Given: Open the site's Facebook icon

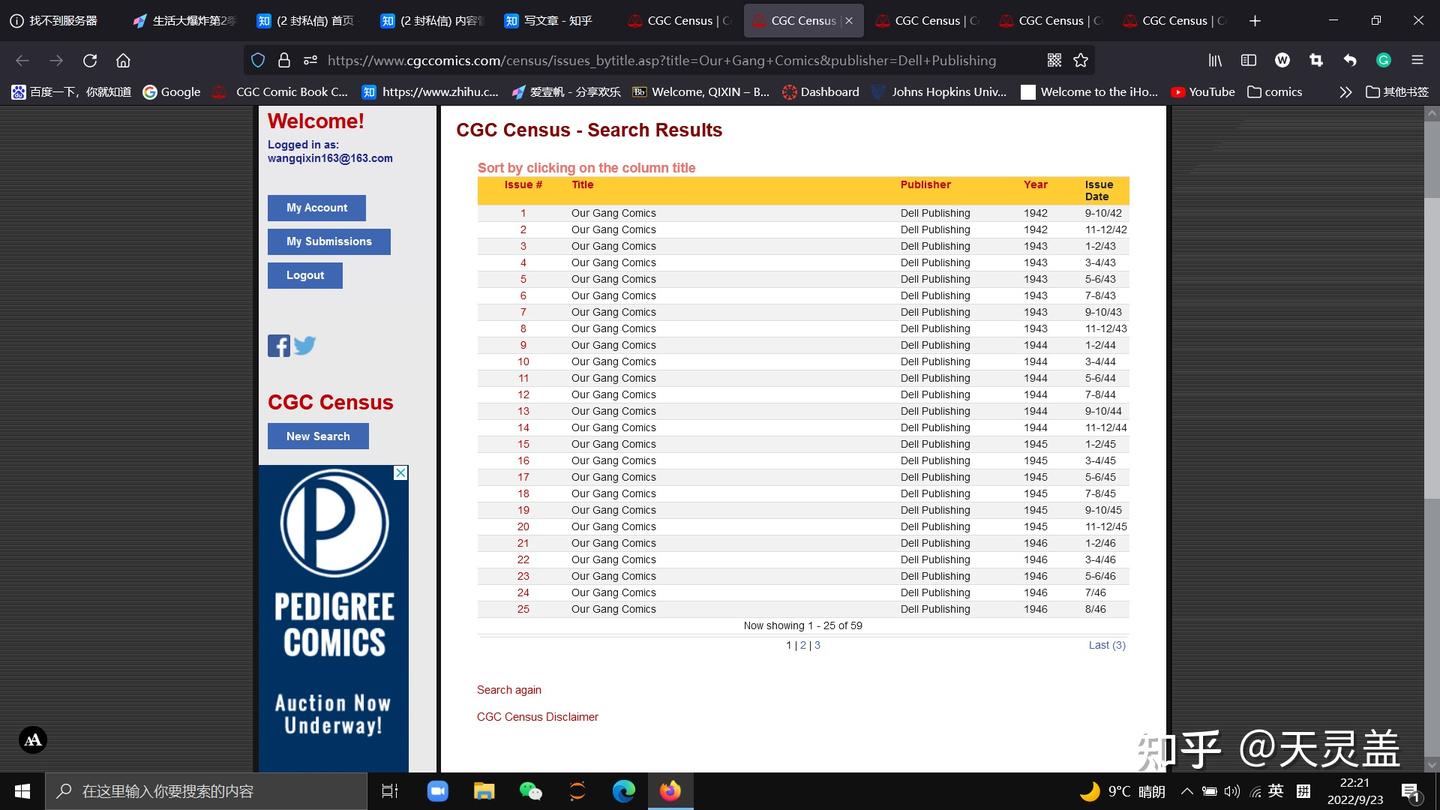Looking at the screenshot, I should coord(279,346).
